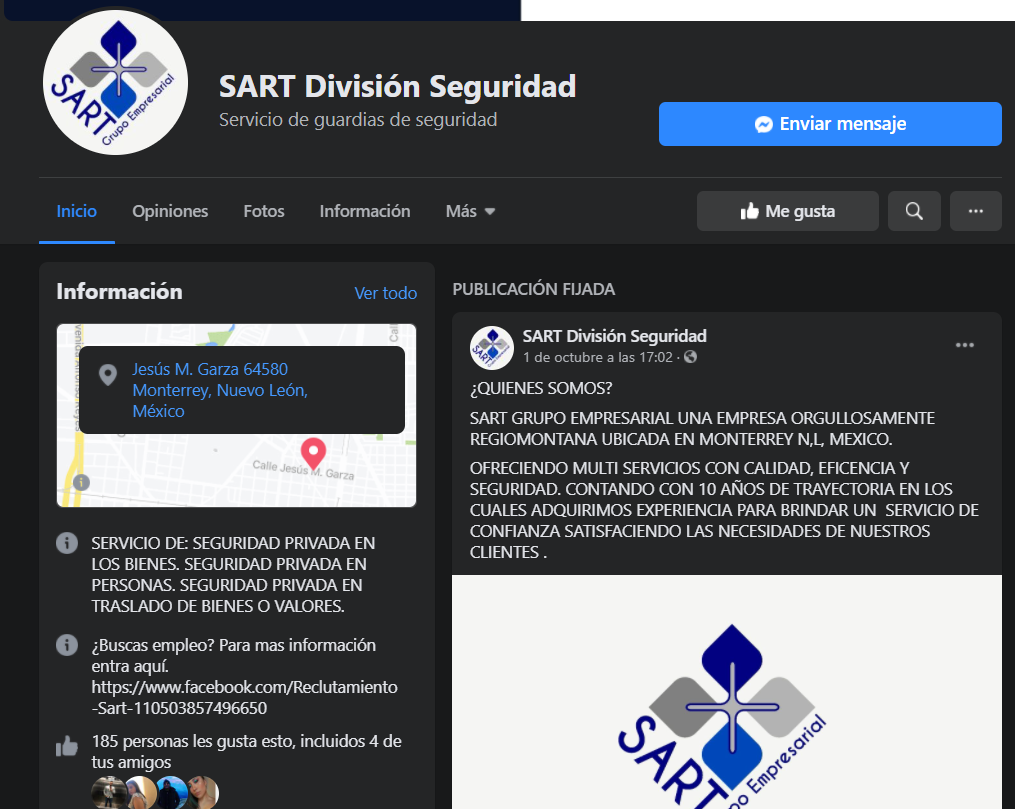
Task: Open the Reclutamiento-Sart Facebook URL
Action: coord(244,698)
